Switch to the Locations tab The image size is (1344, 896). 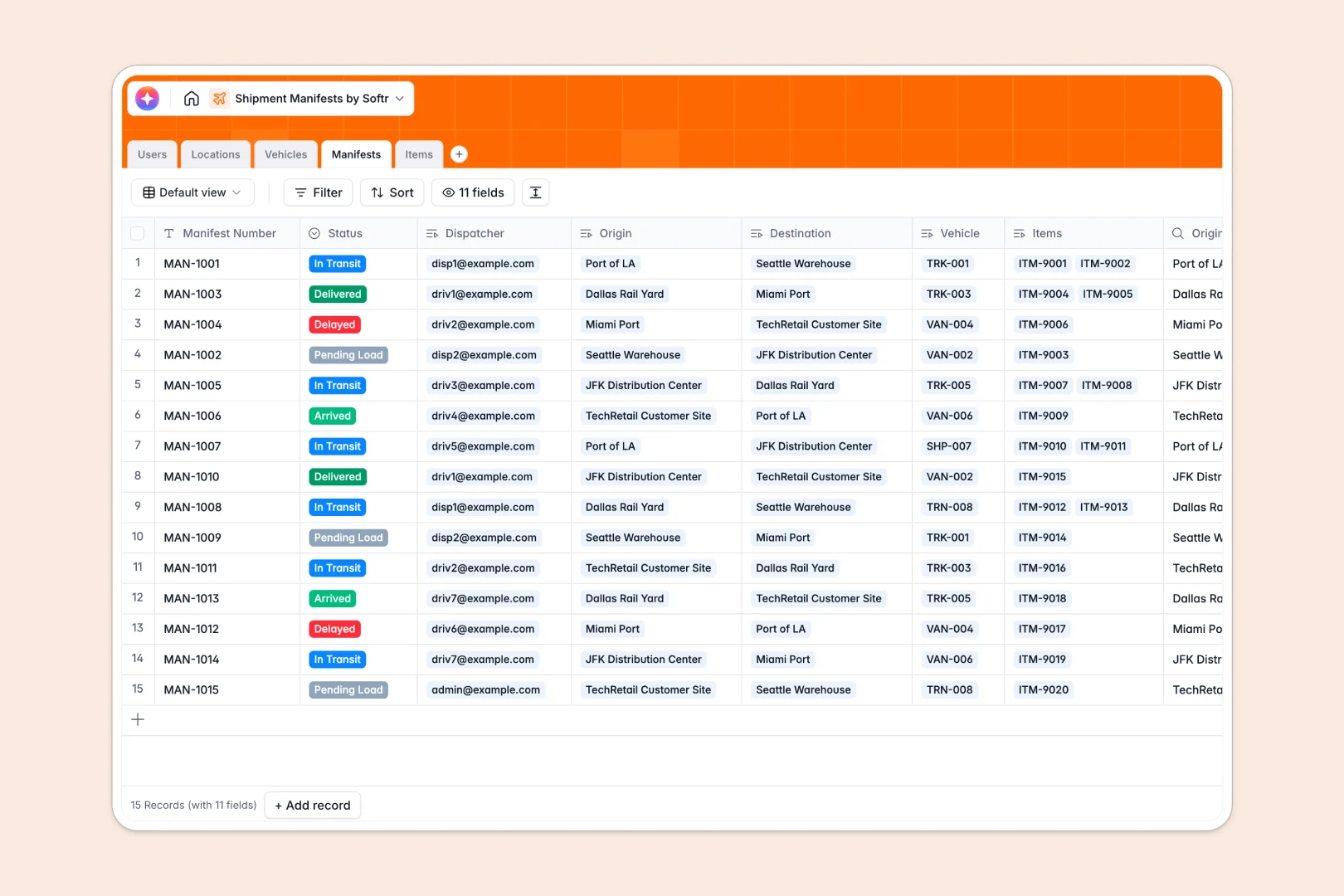coord(216,154)
